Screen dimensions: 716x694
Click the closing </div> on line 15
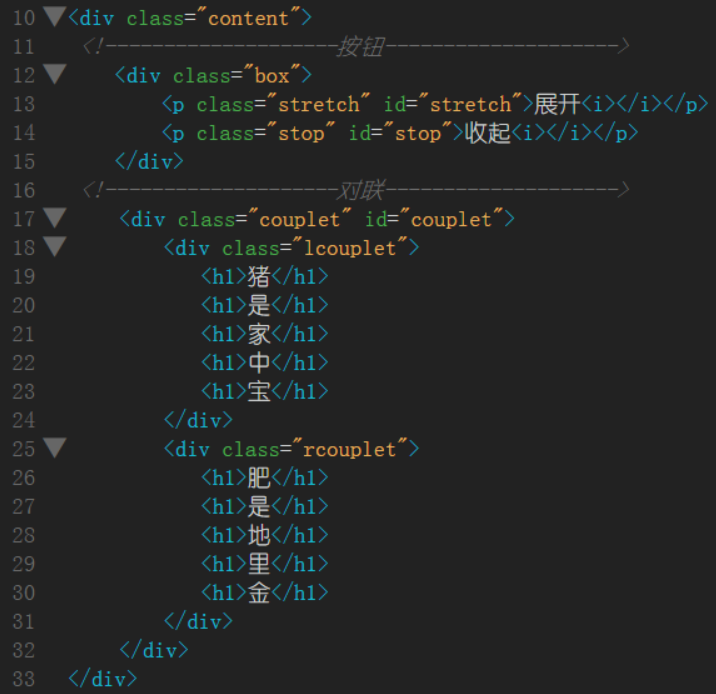click(149, 162)
